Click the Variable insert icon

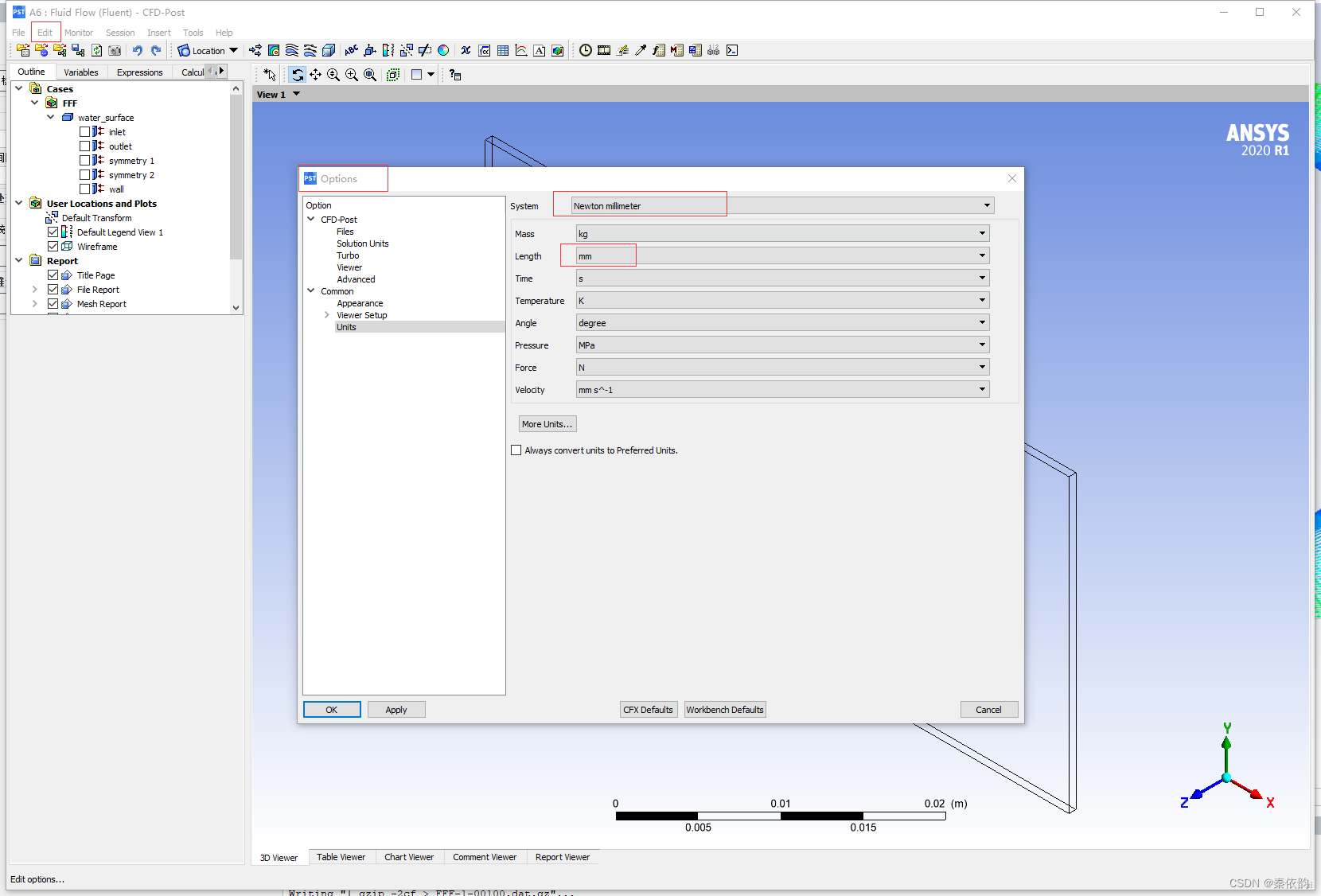[466, 50]
